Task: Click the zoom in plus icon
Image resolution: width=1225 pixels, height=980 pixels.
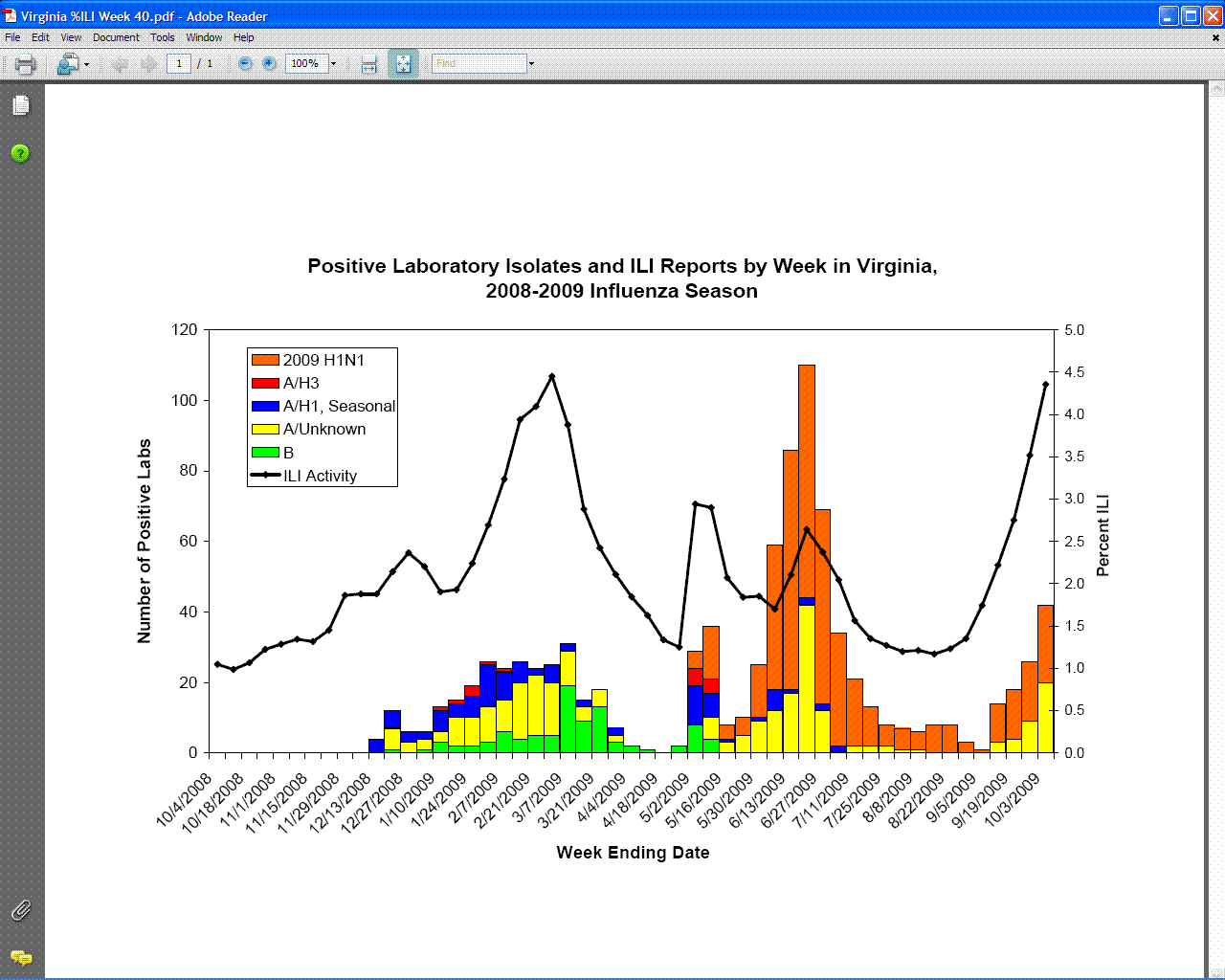Action: (270, 64)
